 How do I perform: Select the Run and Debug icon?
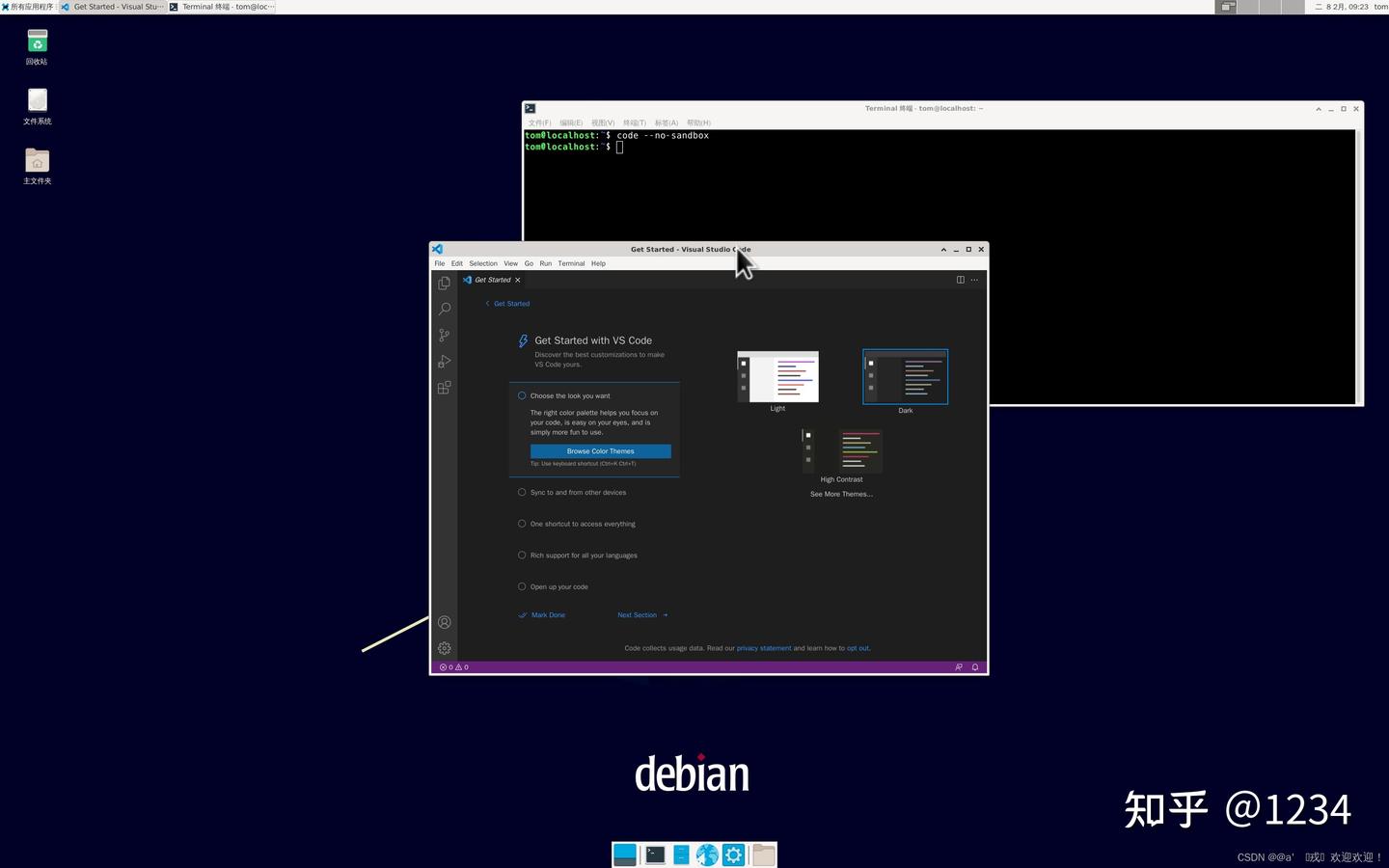pyautogui.click(x=444, y=361)
